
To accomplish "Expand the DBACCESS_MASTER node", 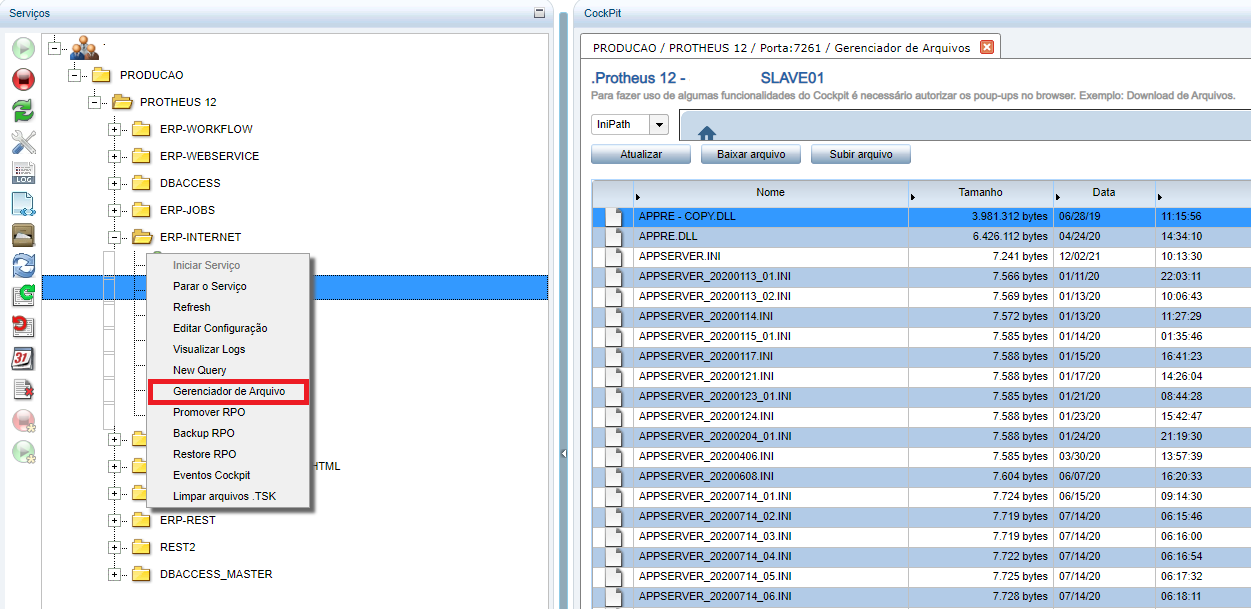I will [114, 574].
